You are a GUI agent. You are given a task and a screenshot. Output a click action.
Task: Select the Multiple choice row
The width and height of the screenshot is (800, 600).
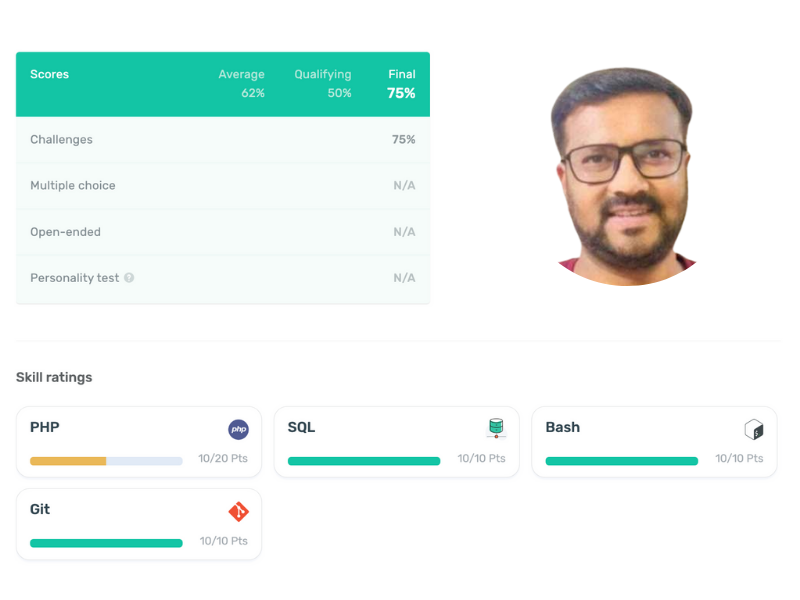pyautogui.click(x=223, y=186)
